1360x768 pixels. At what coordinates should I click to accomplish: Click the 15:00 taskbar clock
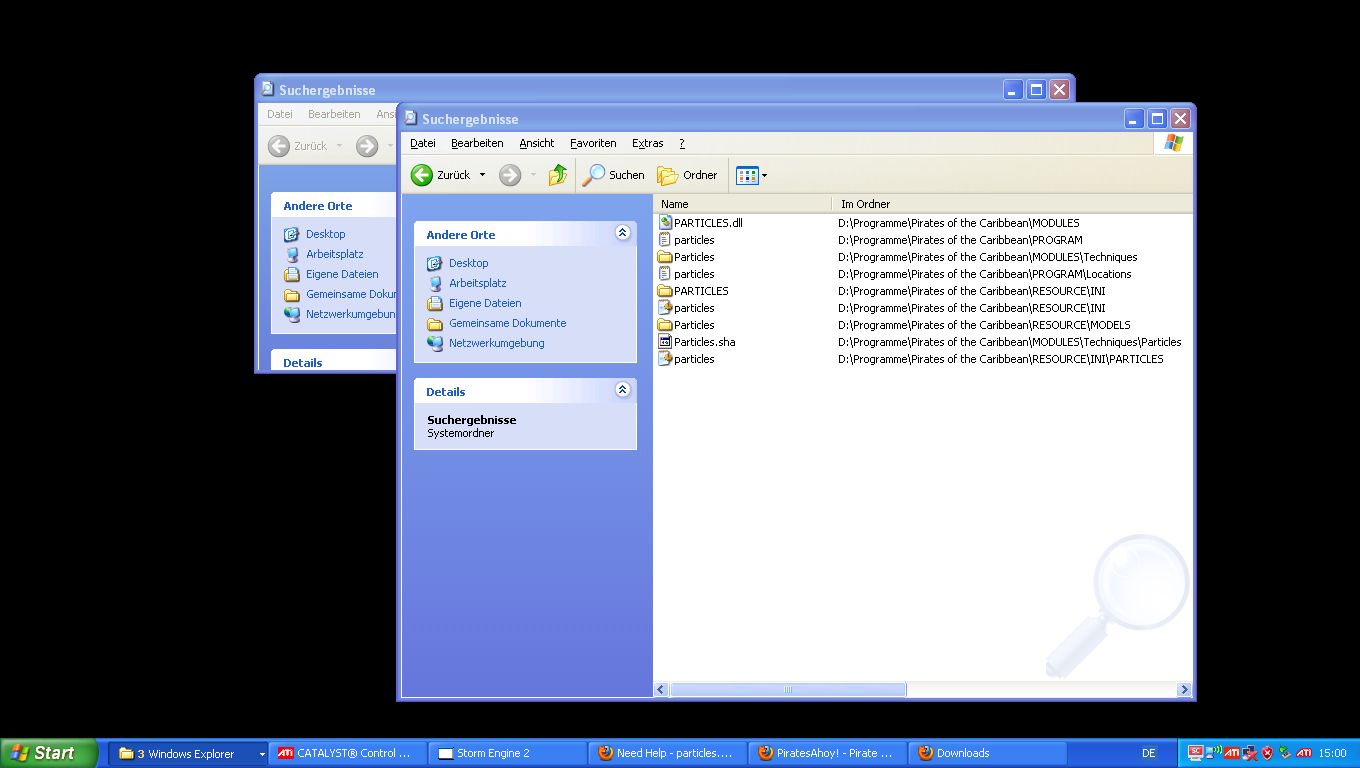pos(1332,753)
